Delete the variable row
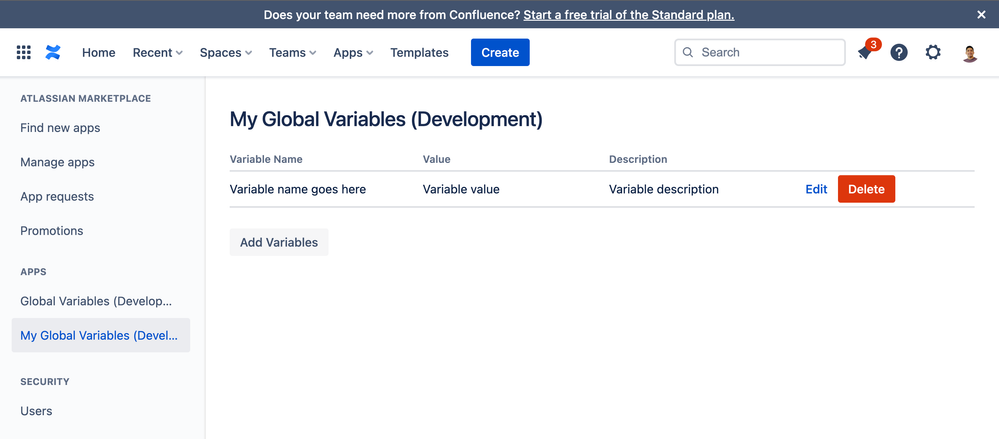999x439 pixels. click(x=866, y=189)
